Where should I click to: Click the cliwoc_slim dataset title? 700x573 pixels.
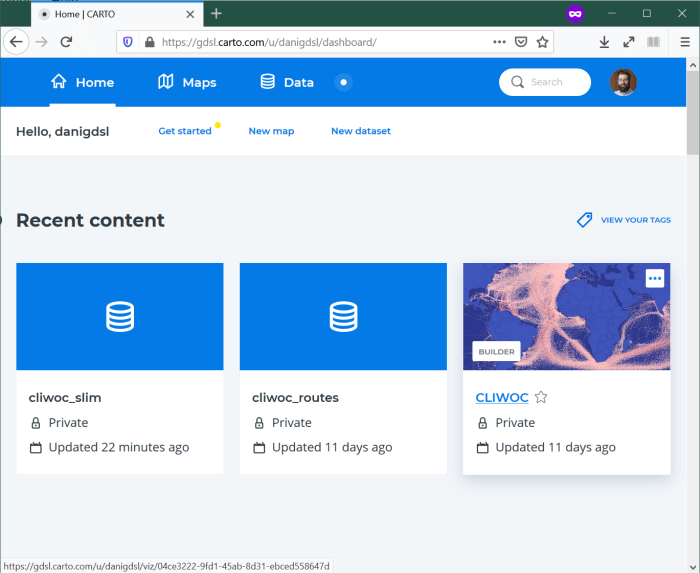65,397
